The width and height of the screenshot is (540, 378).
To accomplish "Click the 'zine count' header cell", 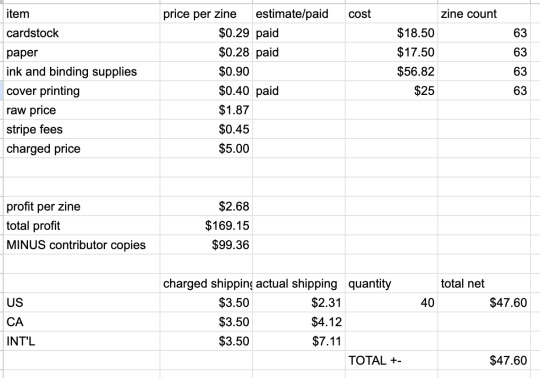I will (x=484, y=14).
